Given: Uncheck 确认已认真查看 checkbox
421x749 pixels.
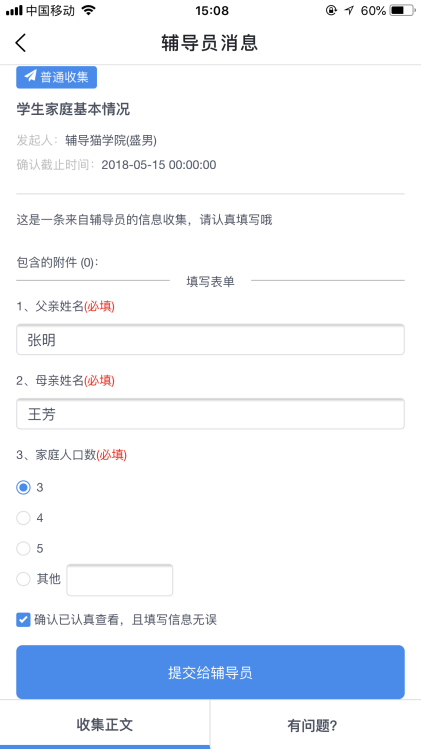Looking at the screenshot, I should [23, 620].
